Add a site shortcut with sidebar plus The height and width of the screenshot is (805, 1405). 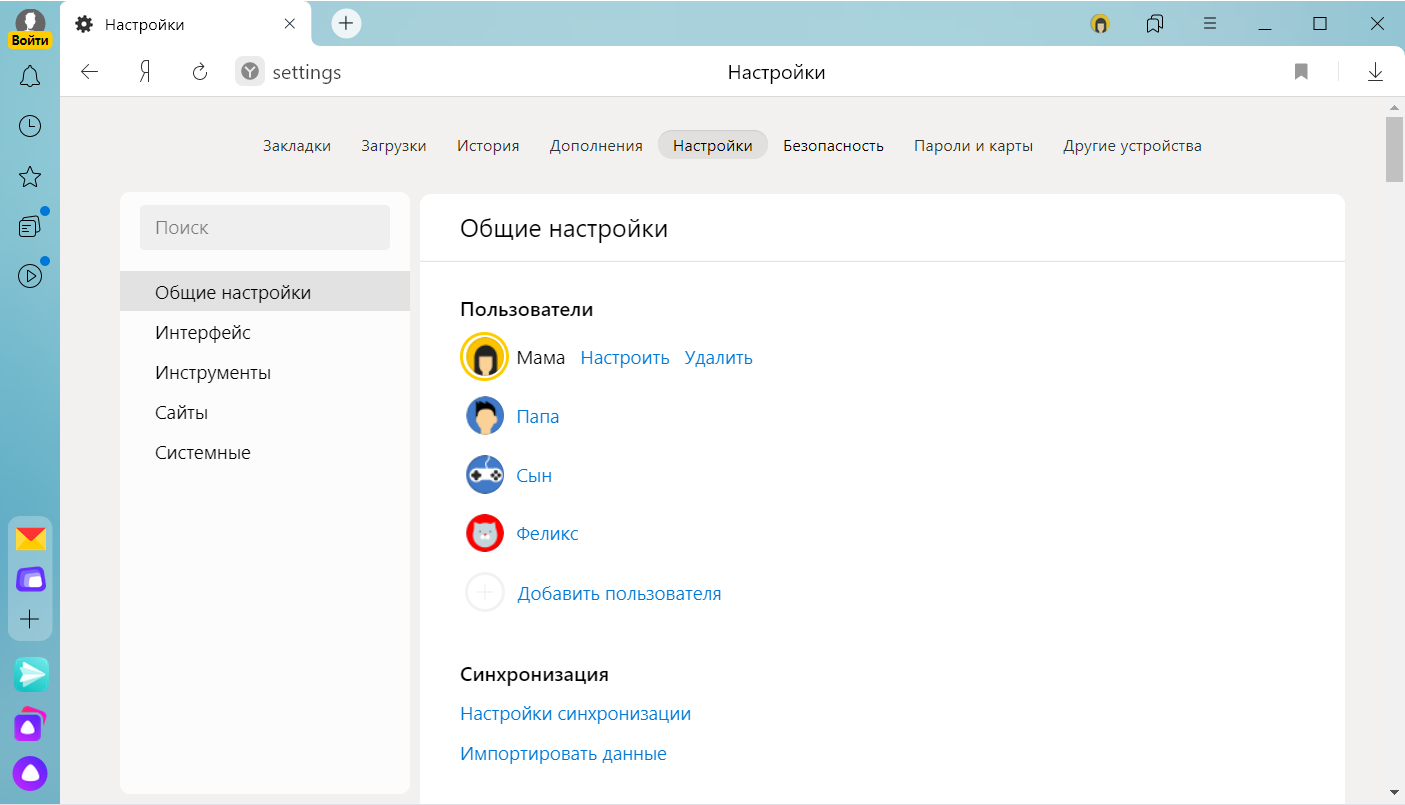[x=30, y=619]
